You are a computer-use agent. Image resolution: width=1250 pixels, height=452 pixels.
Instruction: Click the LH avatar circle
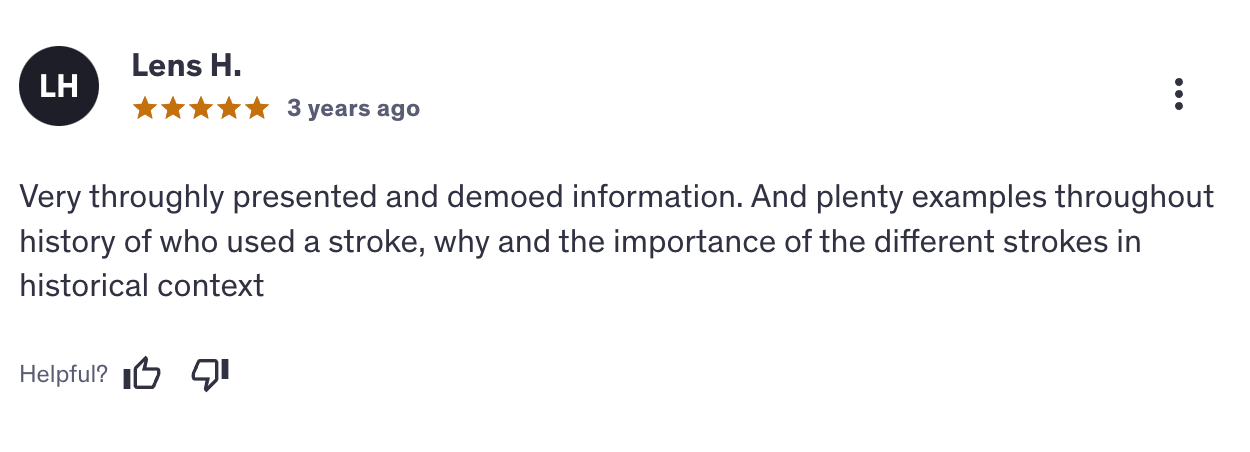point(59,86)
